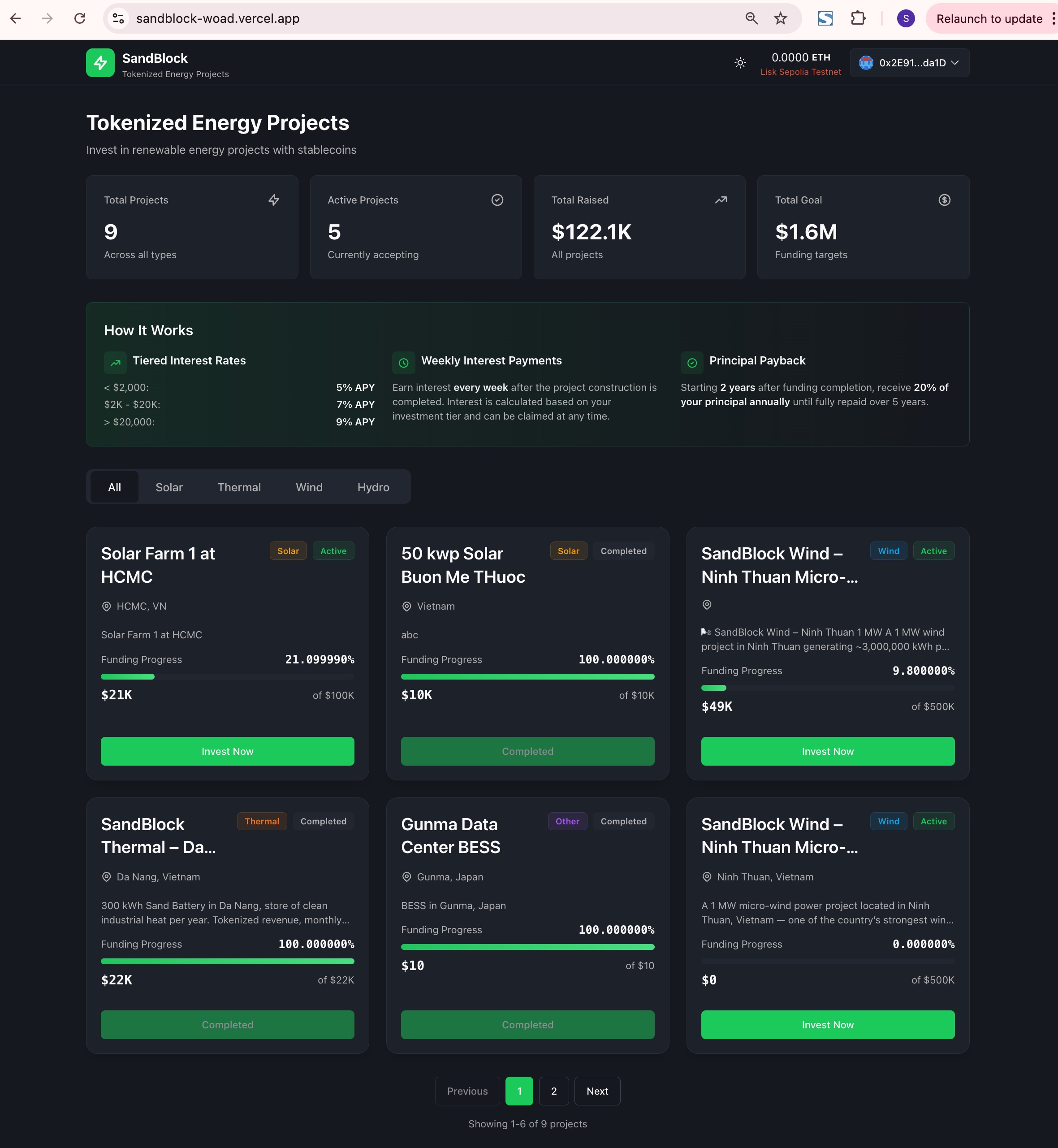The image size is (1058, 1148).
Task: Reload the page with refresh icon
Action: point(80,18)
